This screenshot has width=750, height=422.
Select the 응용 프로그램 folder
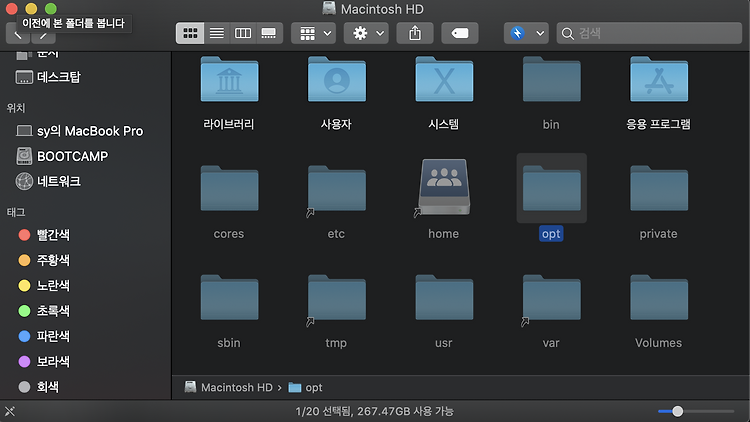tap(659, 79)
